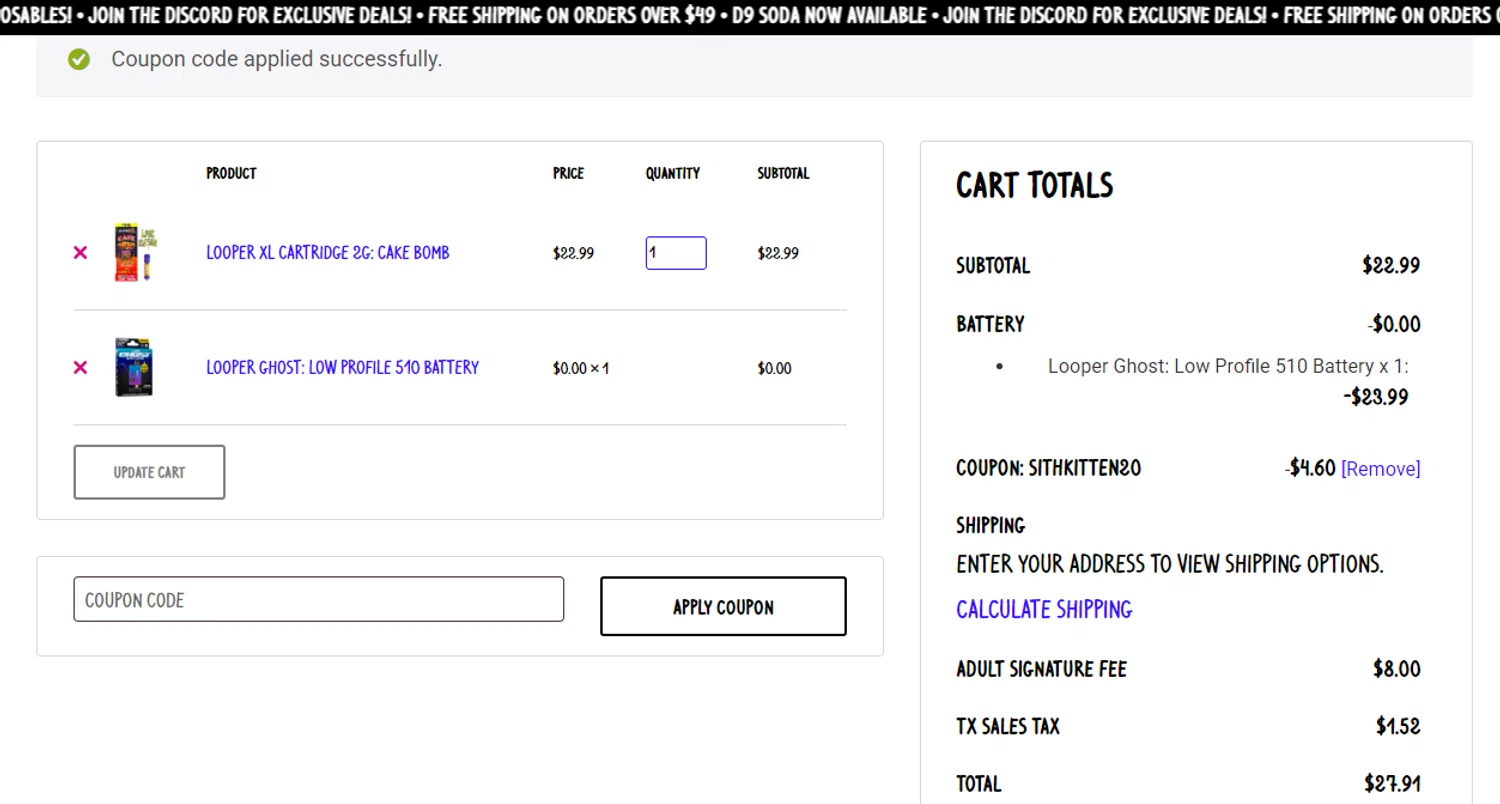Remove the SITHKITTEN20 coupon
Viewport: 1500px width, 804px height.
coord(1380,469)
